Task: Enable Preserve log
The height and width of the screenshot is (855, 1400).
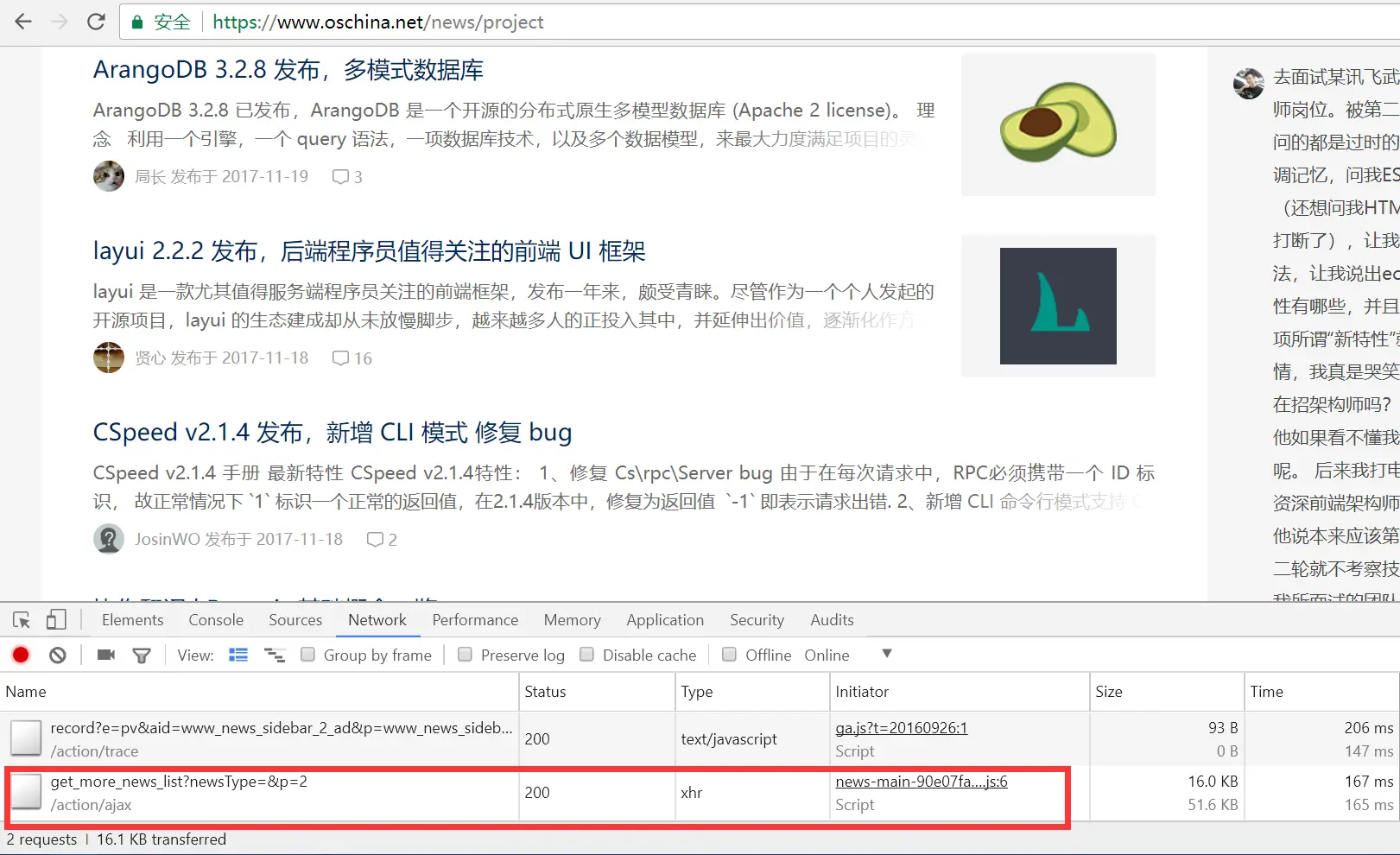Action: pos(465,655)
